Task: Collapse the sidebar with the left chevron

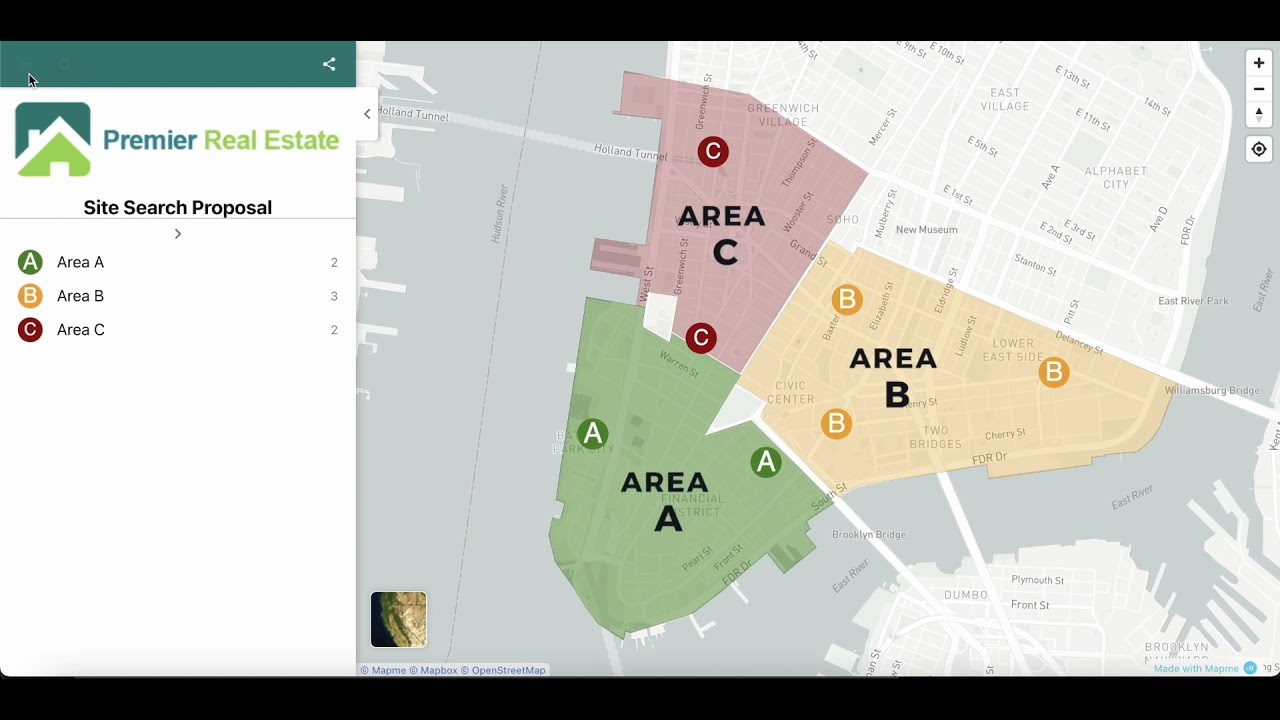Action: tap(367, 114)
